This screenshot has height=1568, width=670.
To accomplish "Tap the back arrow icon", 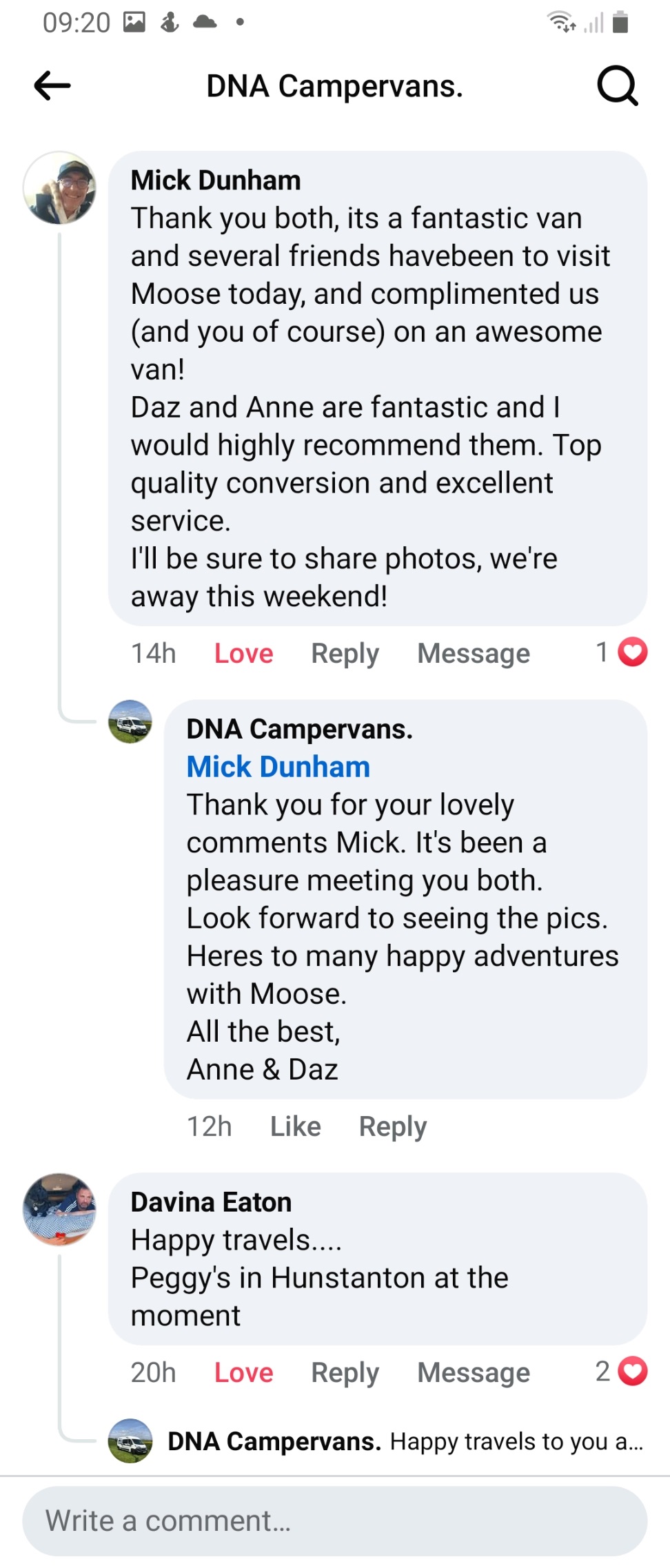I will point(52,86).
